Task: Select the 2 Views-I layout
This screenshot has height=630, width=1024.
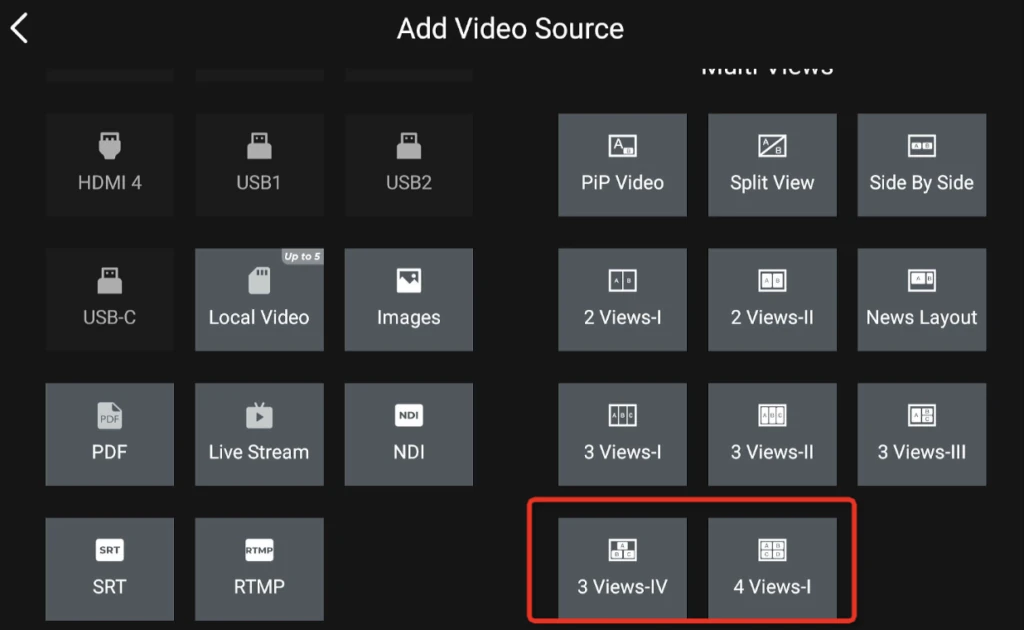Action: click(x=622, y=300)
